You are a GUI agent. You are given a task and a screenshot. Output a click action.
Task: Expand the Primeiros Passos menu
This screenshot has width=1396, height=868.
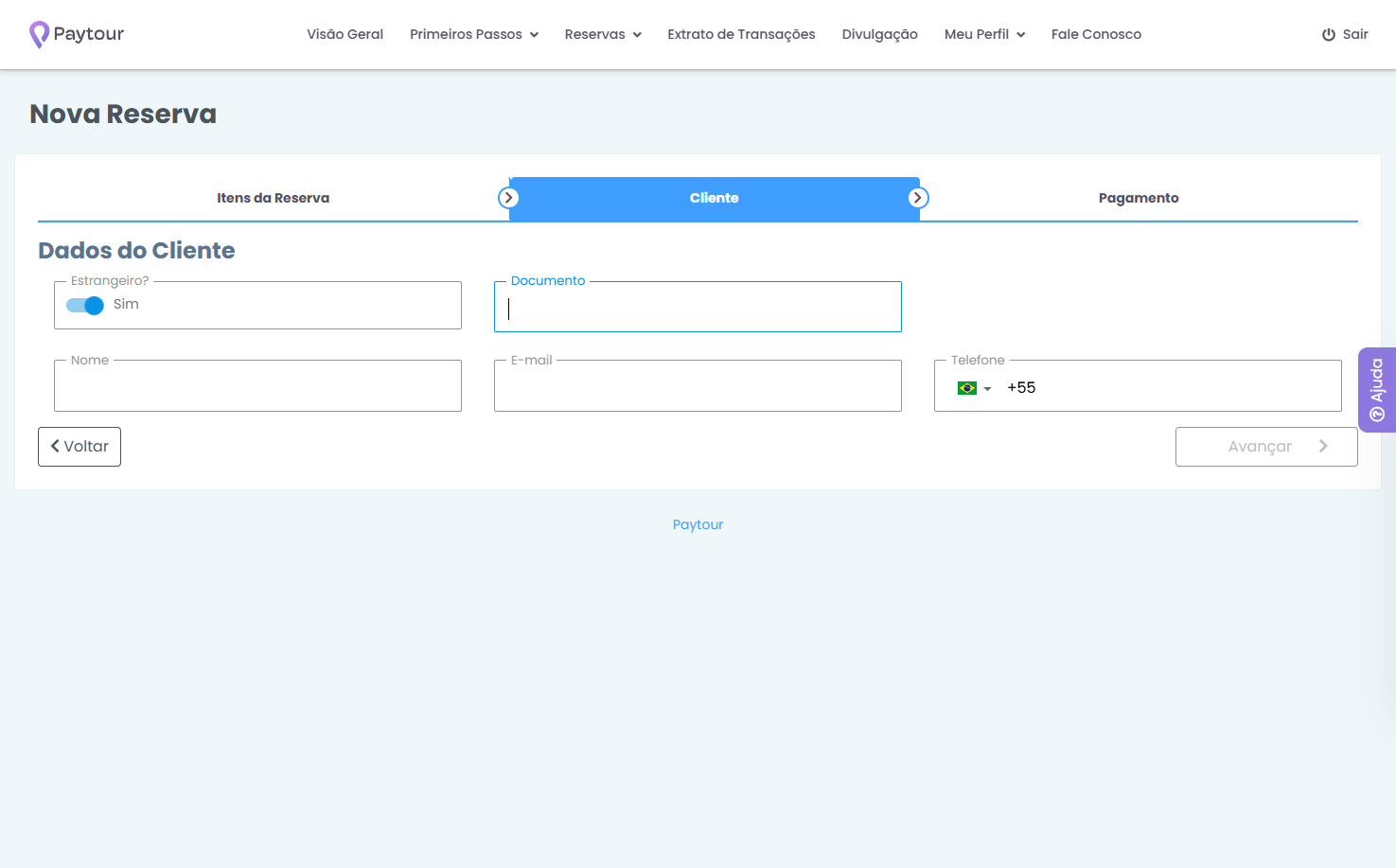[474, 35]
